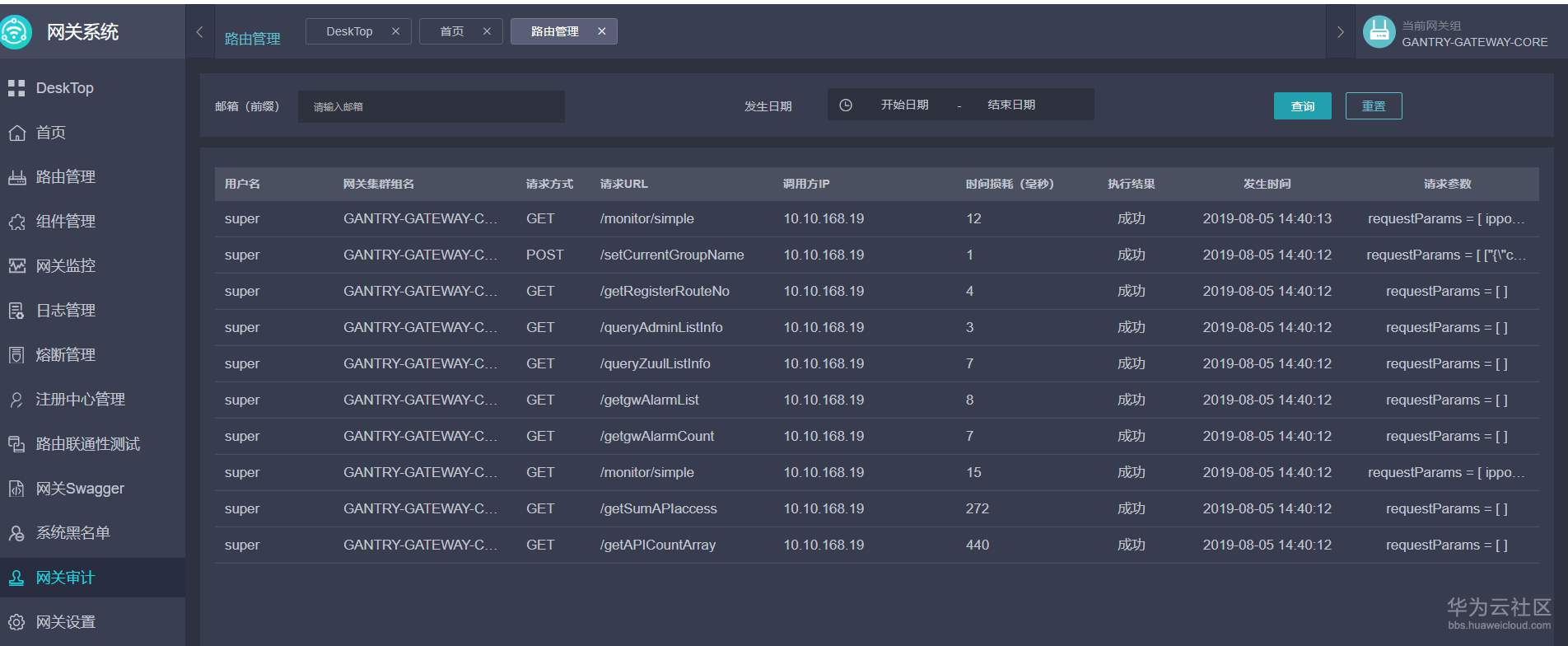Open 网关监控 in the sidebar
Screen dimensions: 1568x646
[x=92, y=266]
